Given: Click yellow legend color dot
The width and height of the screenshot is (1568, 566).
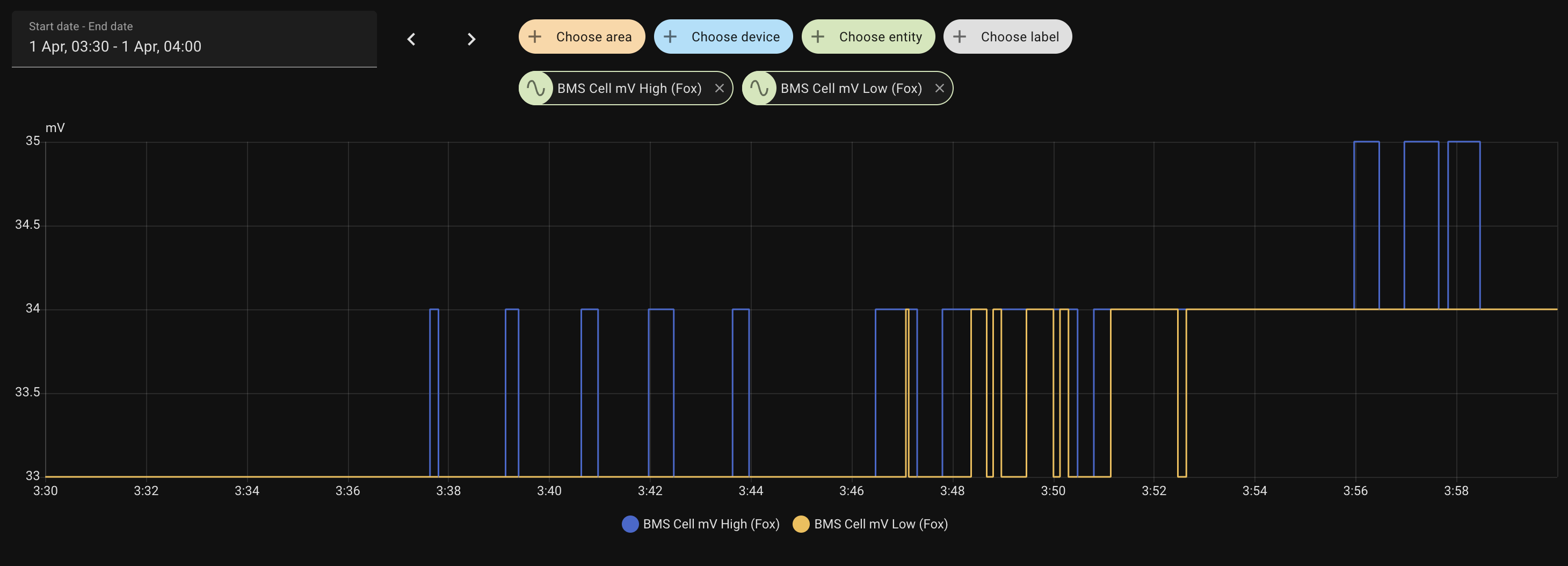Looking at the screenshot, I should coord(801,524).
